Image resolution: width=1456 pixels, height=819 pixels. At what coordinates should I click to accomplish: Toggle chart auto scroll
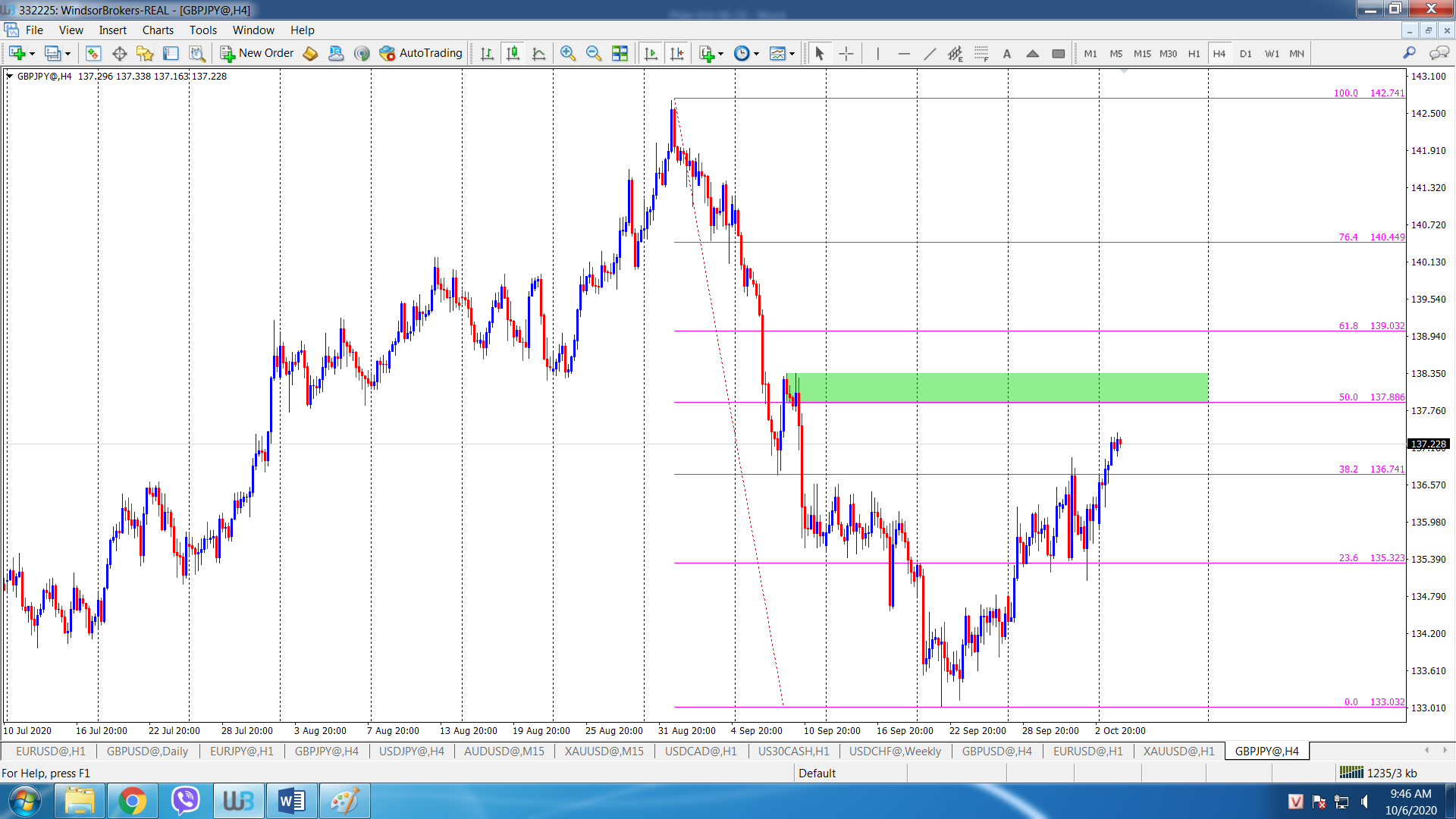(651, 53)
